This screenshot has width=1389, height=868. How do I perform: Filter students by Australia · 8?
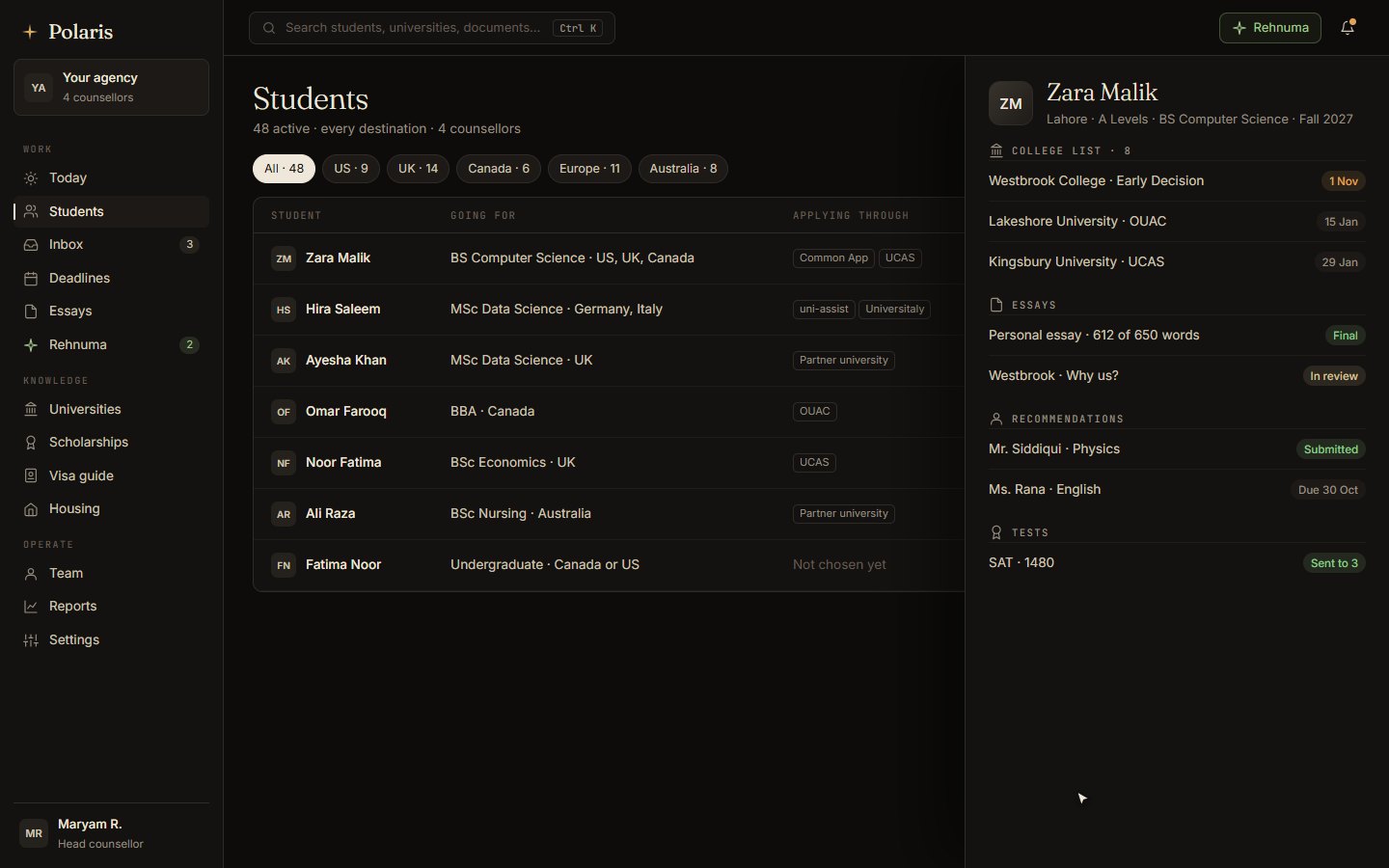tap(683, 169)
